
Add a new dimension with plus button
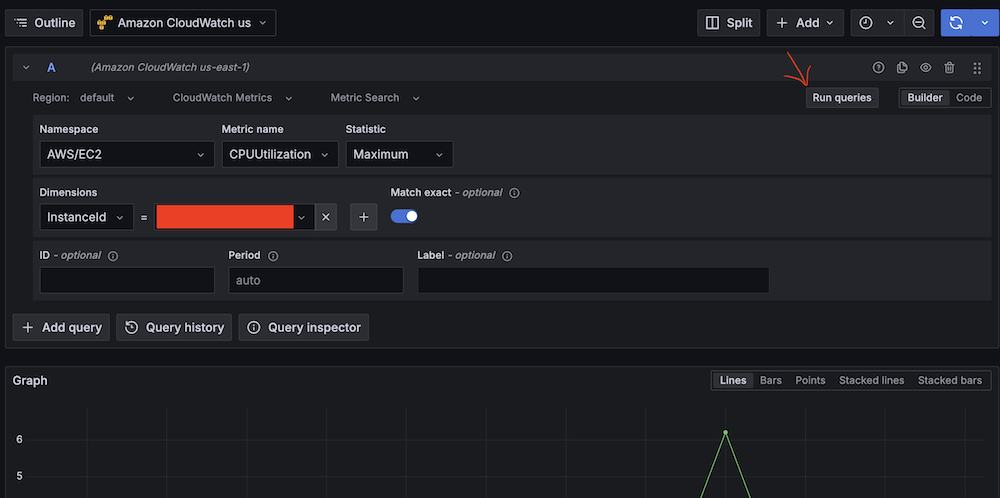click(364, 217)
